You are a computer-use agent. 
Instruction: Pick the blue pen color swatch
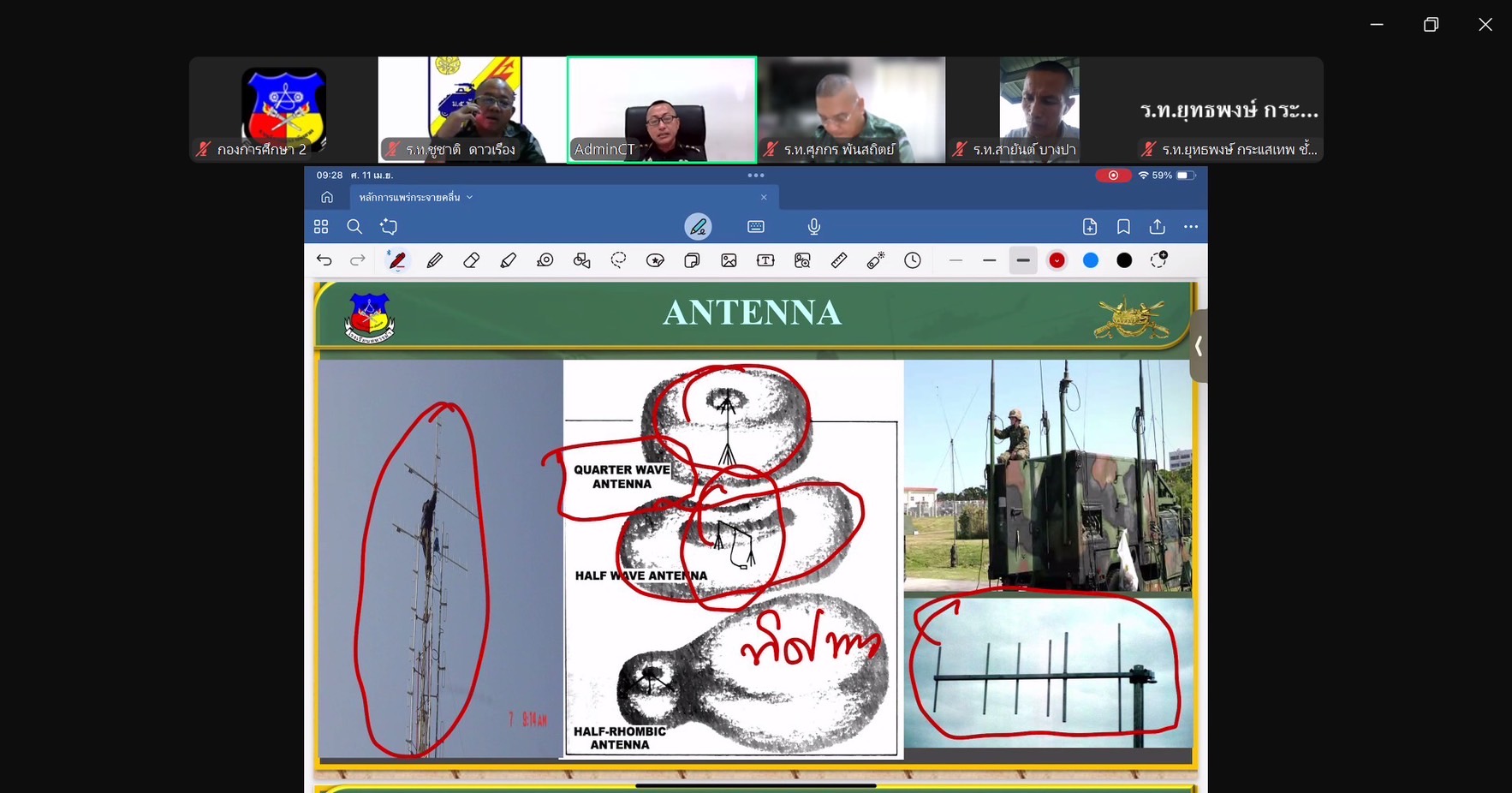pyautogui.click(x=1091, y=260)
